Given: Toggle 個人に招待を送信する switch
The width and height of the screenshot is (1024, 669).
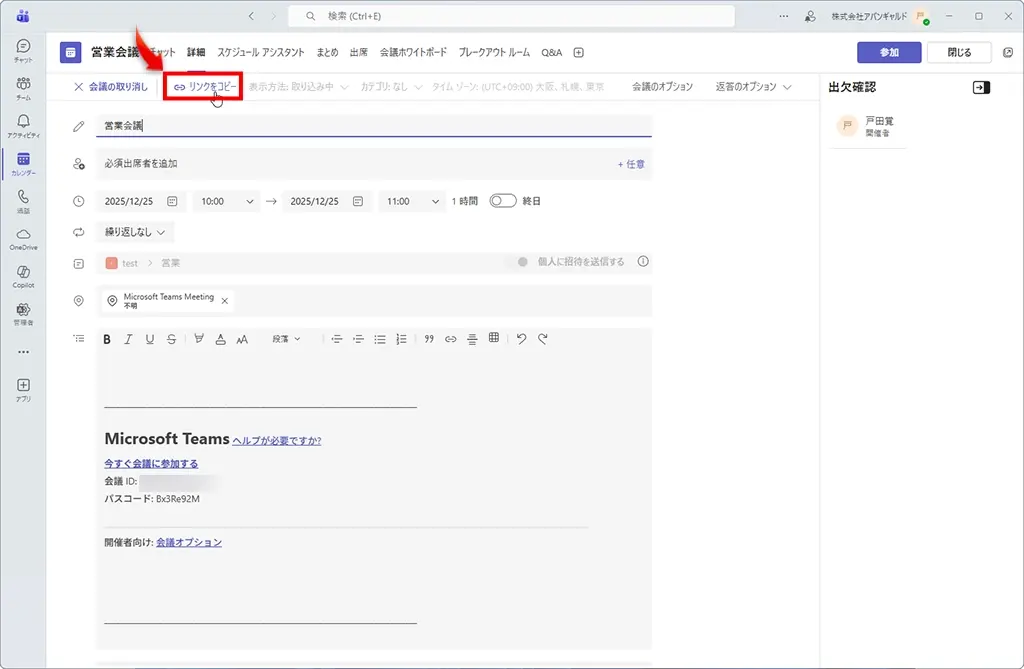Looking at the screenshot, I should tap(521, 262).
